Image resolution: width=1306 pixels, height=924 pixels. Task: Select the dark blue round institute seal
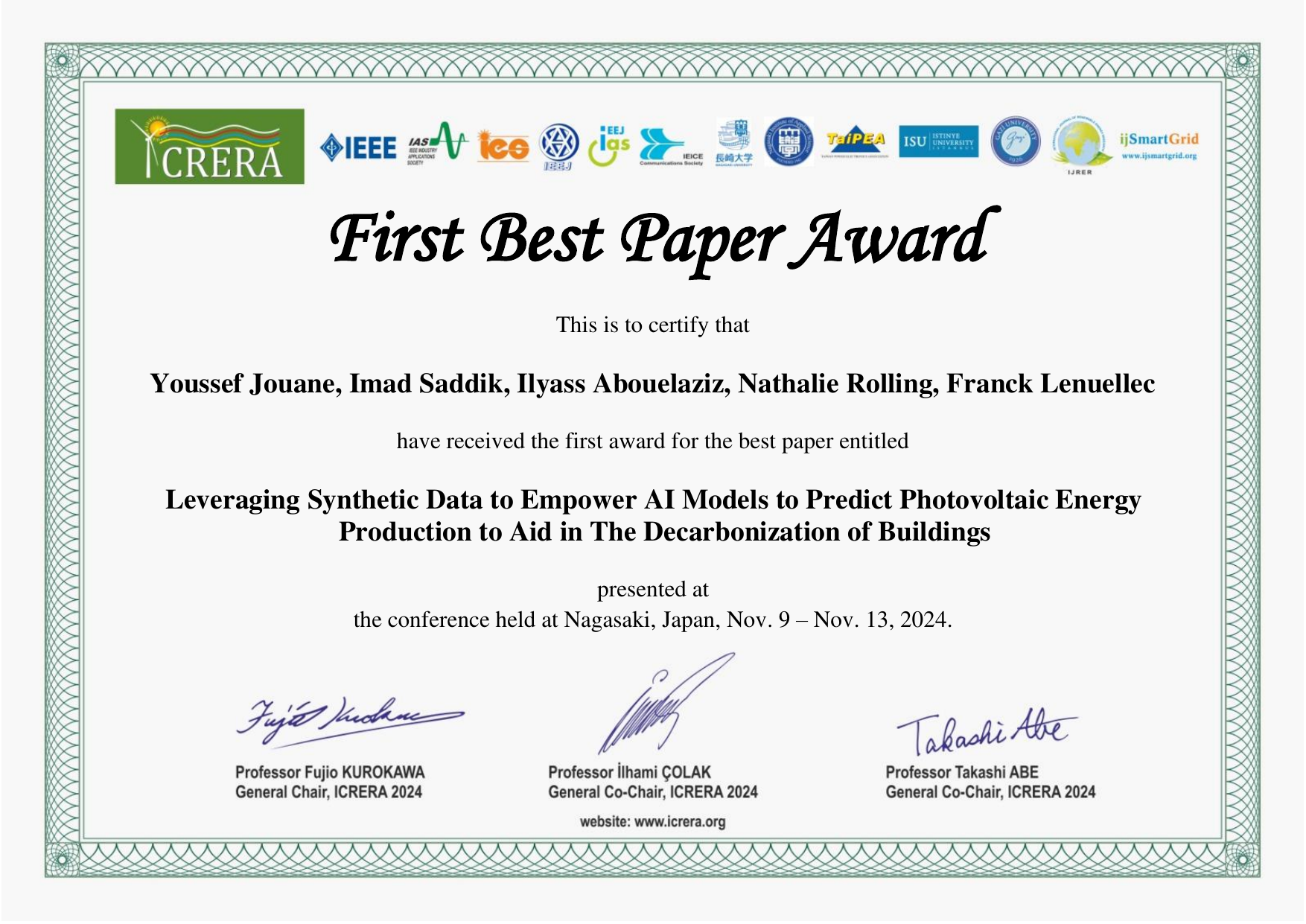coord(789,141)
